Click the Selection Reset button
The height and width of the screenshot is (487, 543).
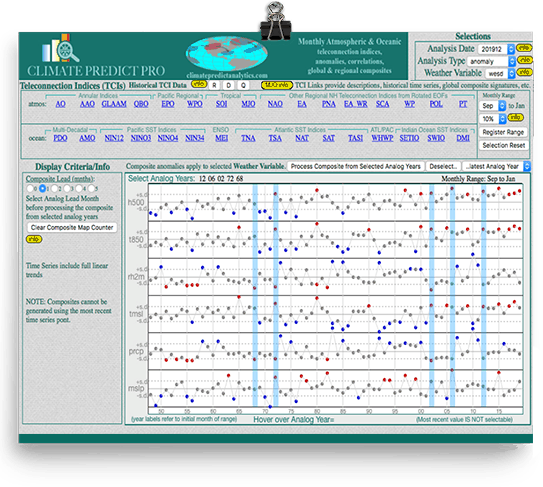tap(504, 145)
